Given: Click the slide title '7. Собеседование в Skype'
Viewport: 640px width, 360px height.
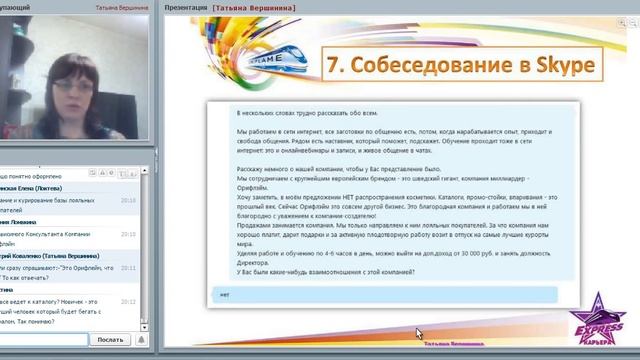Looking at the screenshot, I should coord(462,64).
